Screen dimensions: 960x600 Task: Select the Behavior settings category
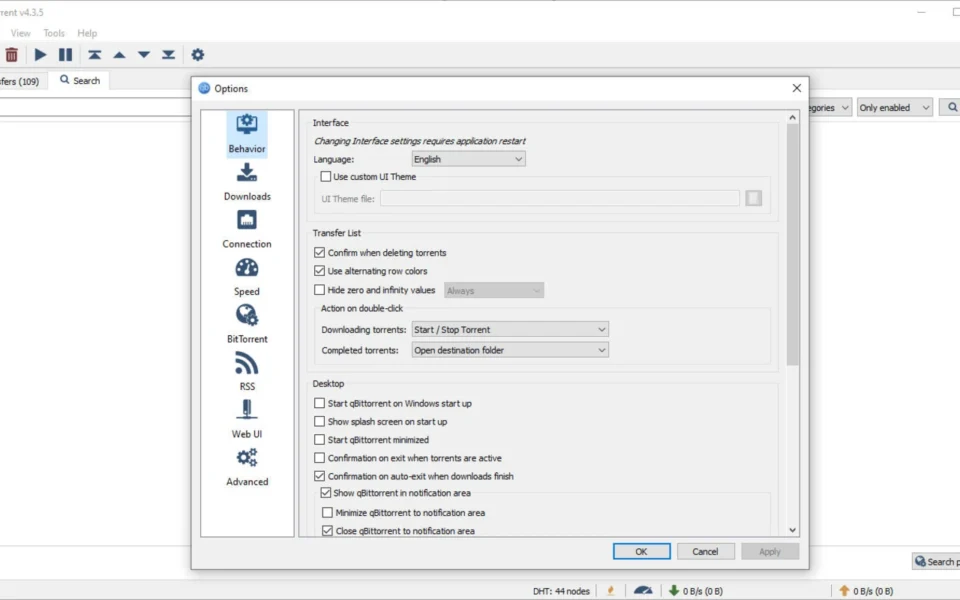tap(247, 134)
